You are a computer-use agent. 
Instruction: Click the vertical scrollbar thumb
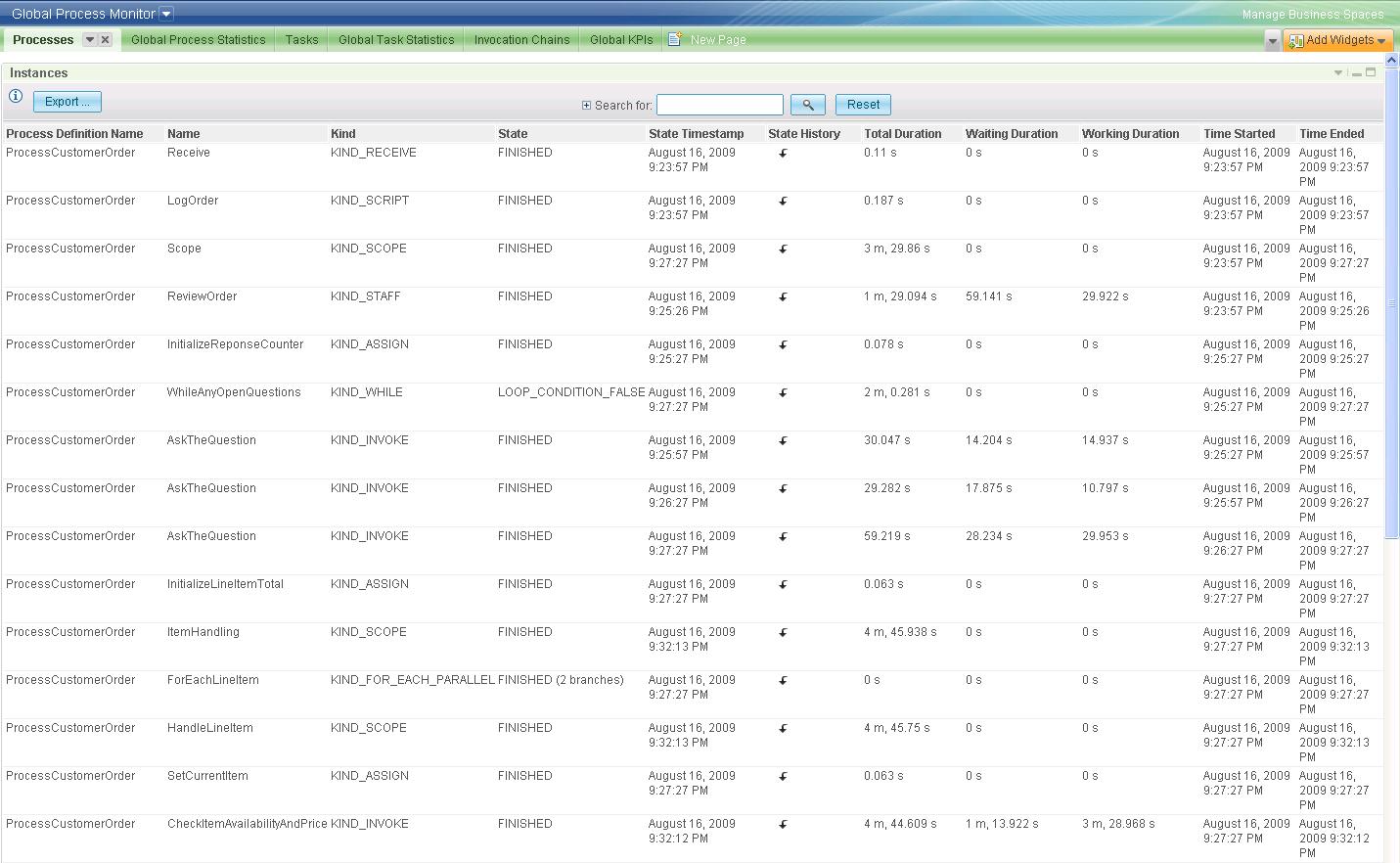pos(1392,303)
